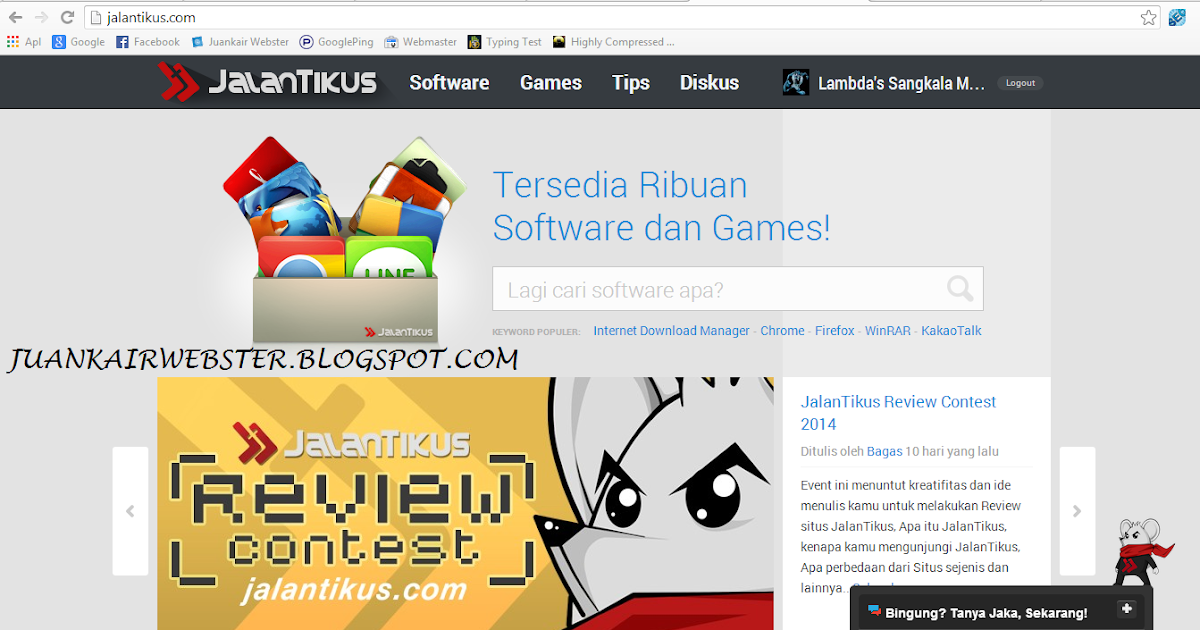The height and width of the screenshot is (630, 1200).
Task: Click the software box illustration
Action: (346, 240)
